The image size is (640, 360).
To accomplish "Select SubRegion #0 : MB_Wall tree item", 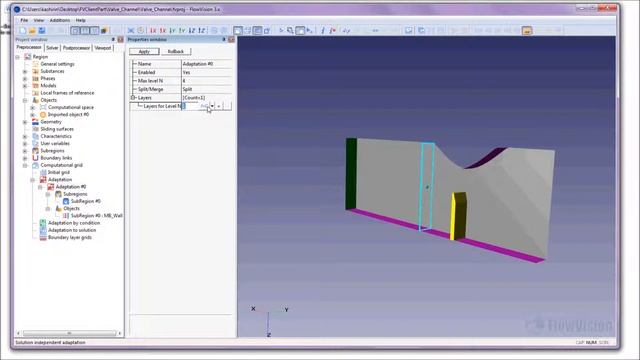I will click(x=97, y=216).
